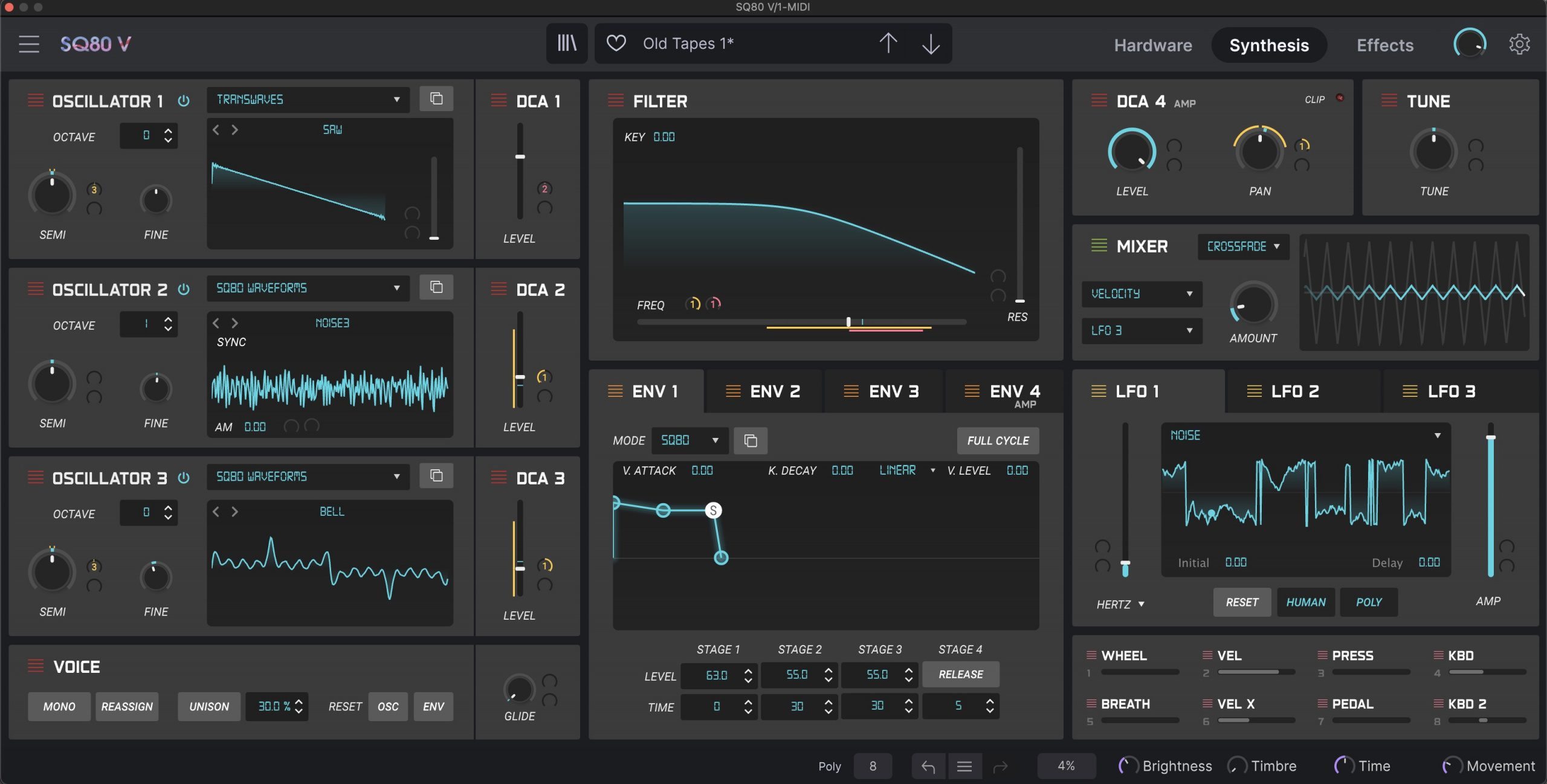The height and width of the screenshot is (784, 1547).
Task: Copy Oscillator 2 settings icon
Action: [436, 287]
